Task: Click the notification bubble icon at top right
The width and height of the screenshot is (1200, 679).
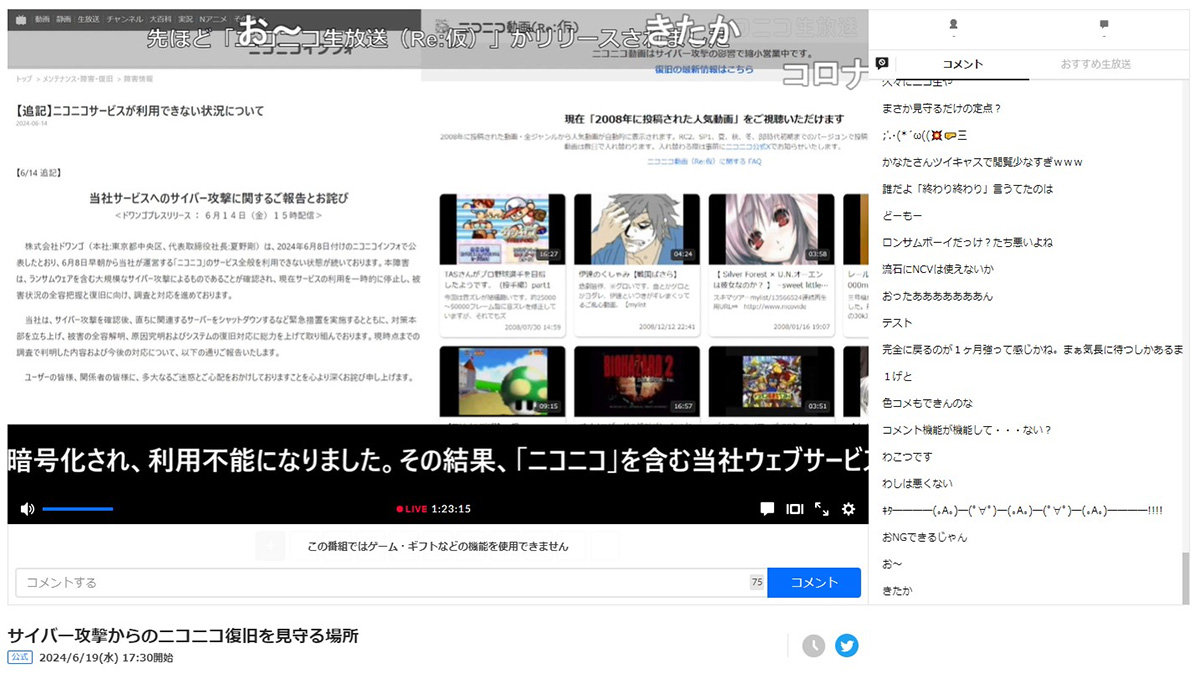Action: point(1104,21)
